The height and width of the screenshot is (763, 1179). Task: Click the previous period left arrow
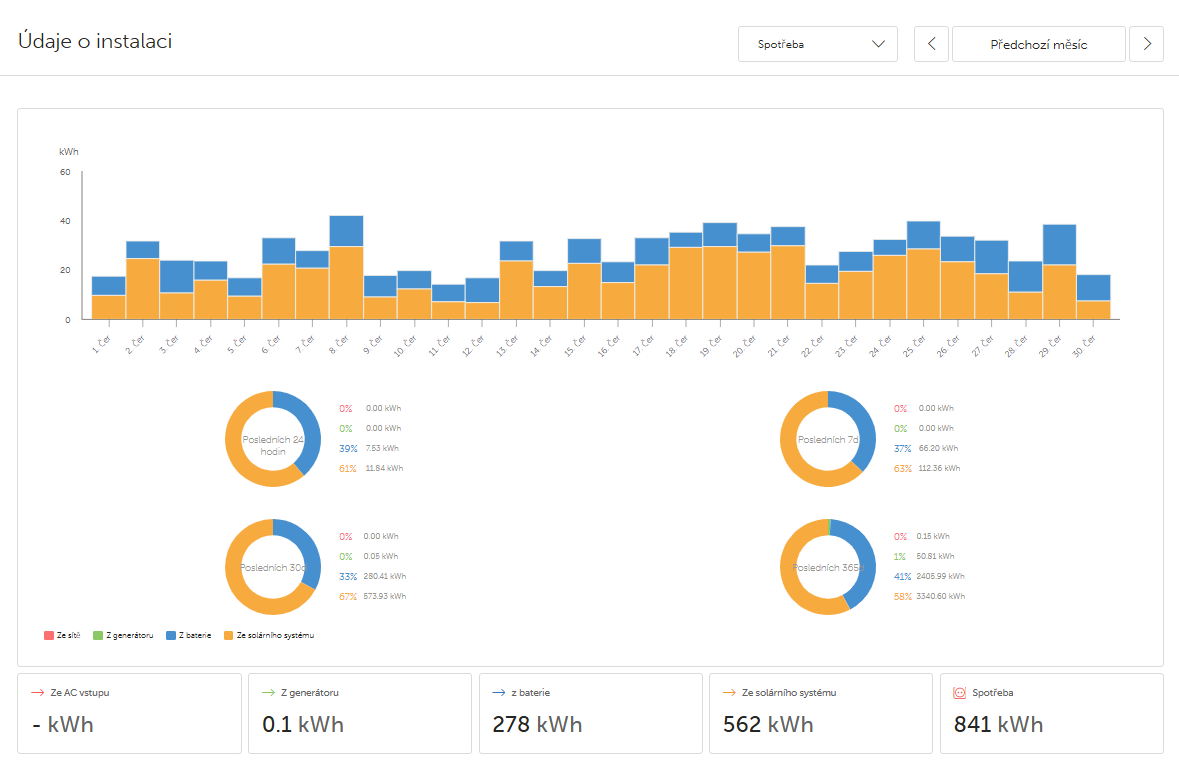[x=931, y=44]
